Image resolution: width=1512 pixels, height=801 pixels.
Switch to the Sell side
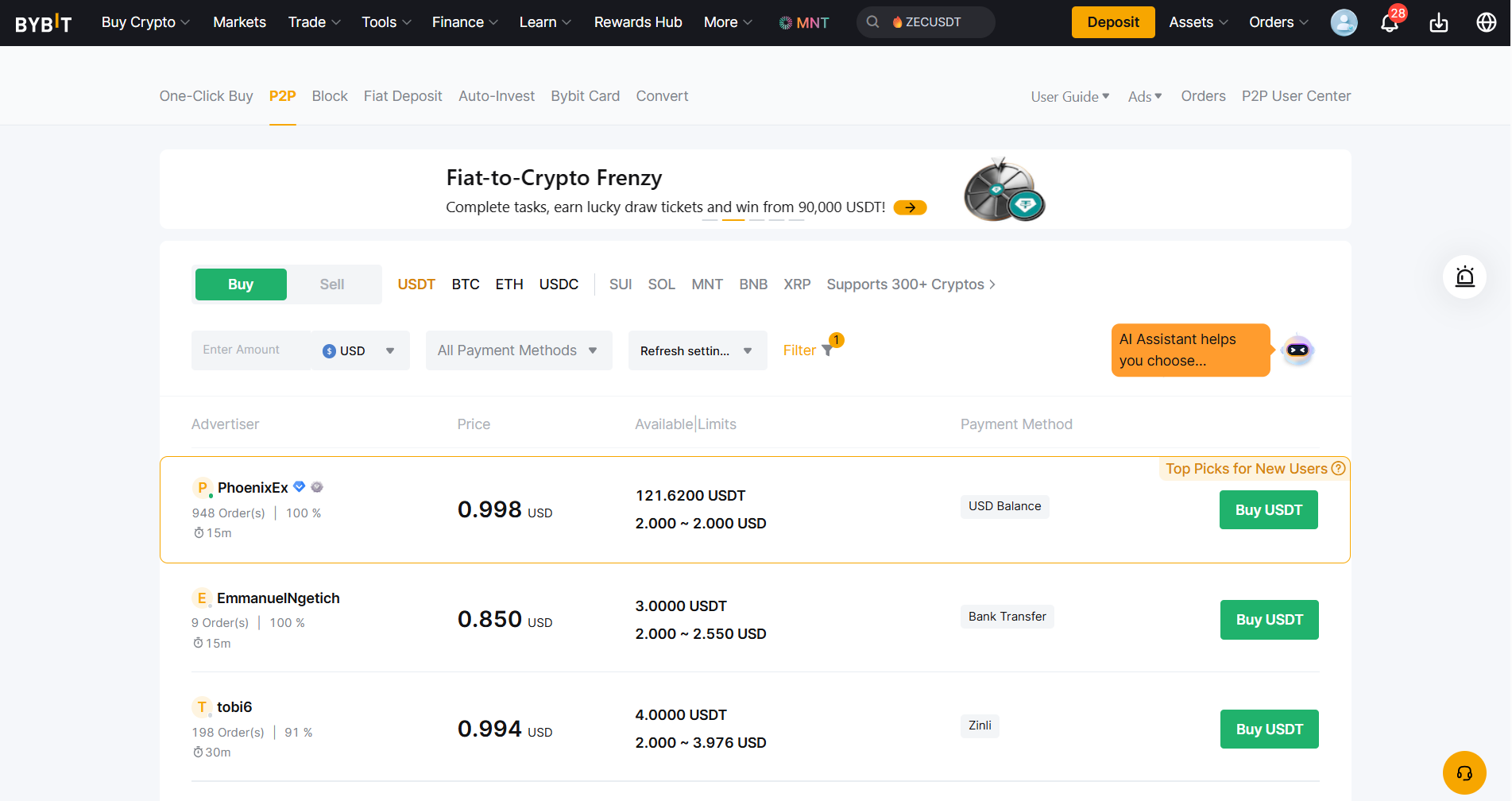[331, 284]
